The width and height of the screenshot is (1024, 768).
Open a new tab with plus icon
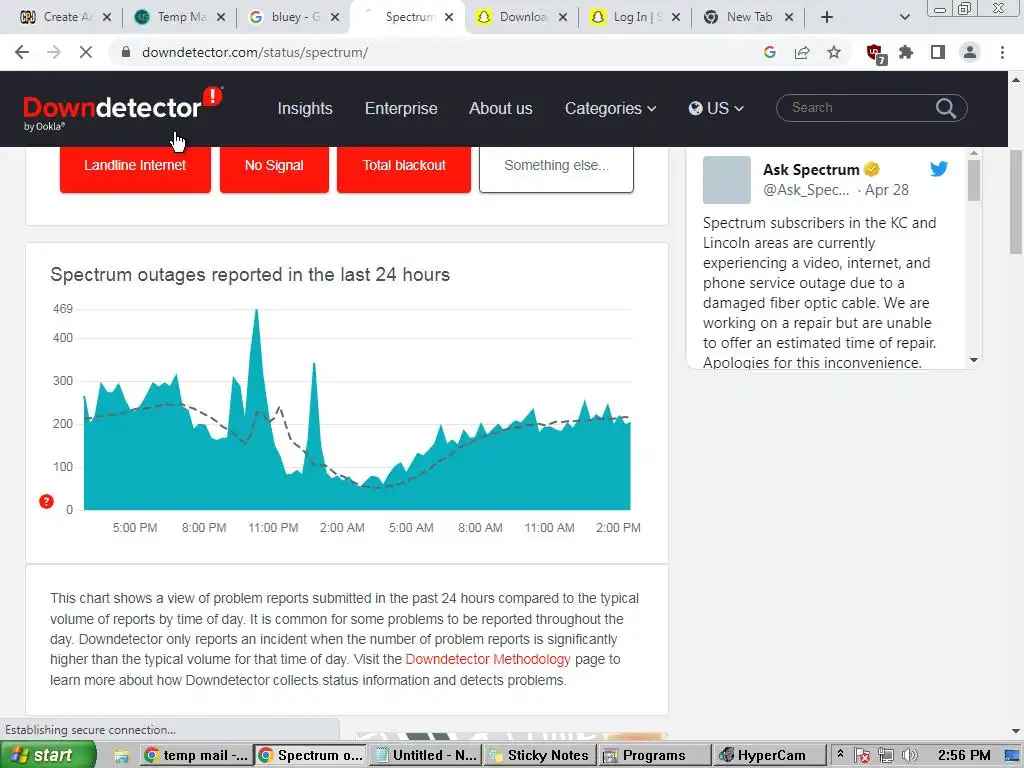click(827, 17)
